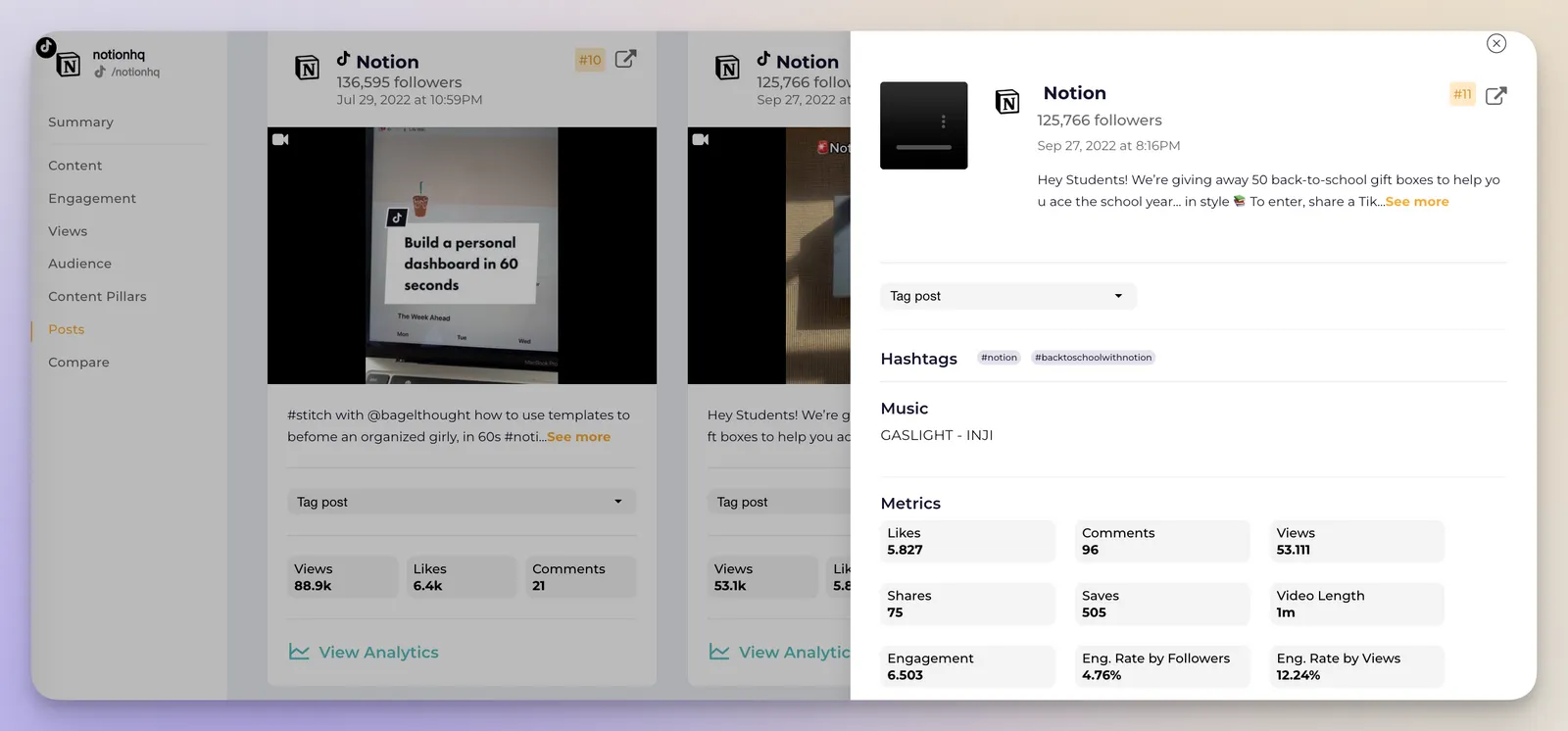
Task: Click the Views 88.9k stat on first card
Action: pyautogui.click(x=343, y=577)
